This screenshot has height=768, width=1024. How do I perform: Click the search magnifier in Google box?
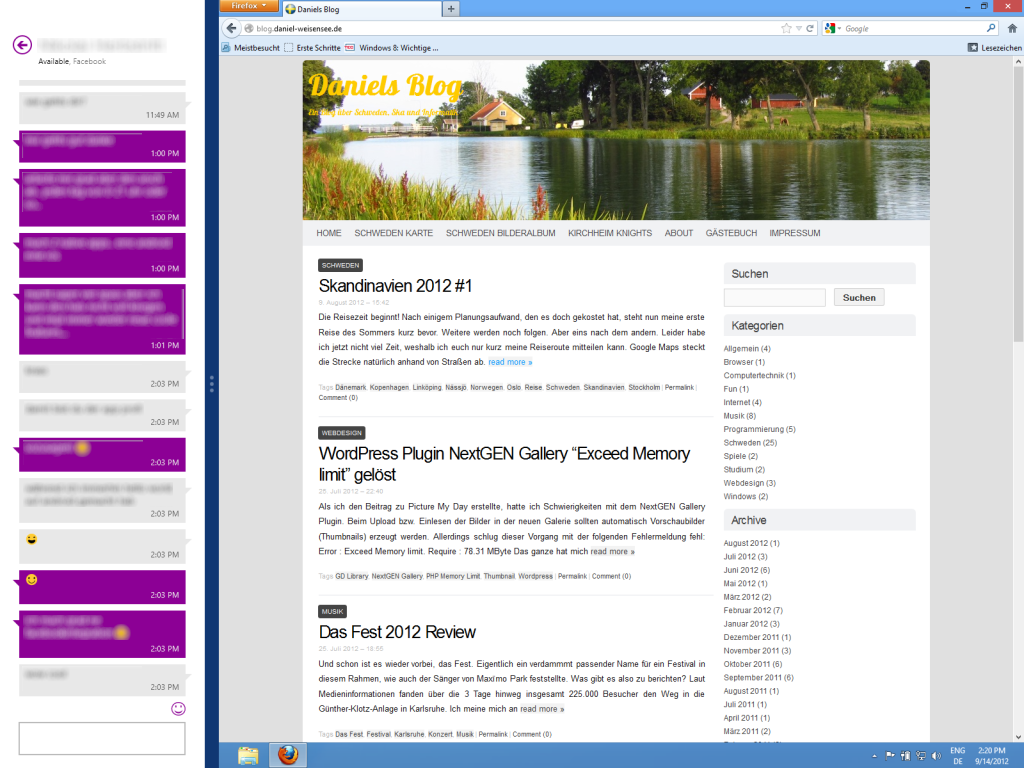[991, 29]
